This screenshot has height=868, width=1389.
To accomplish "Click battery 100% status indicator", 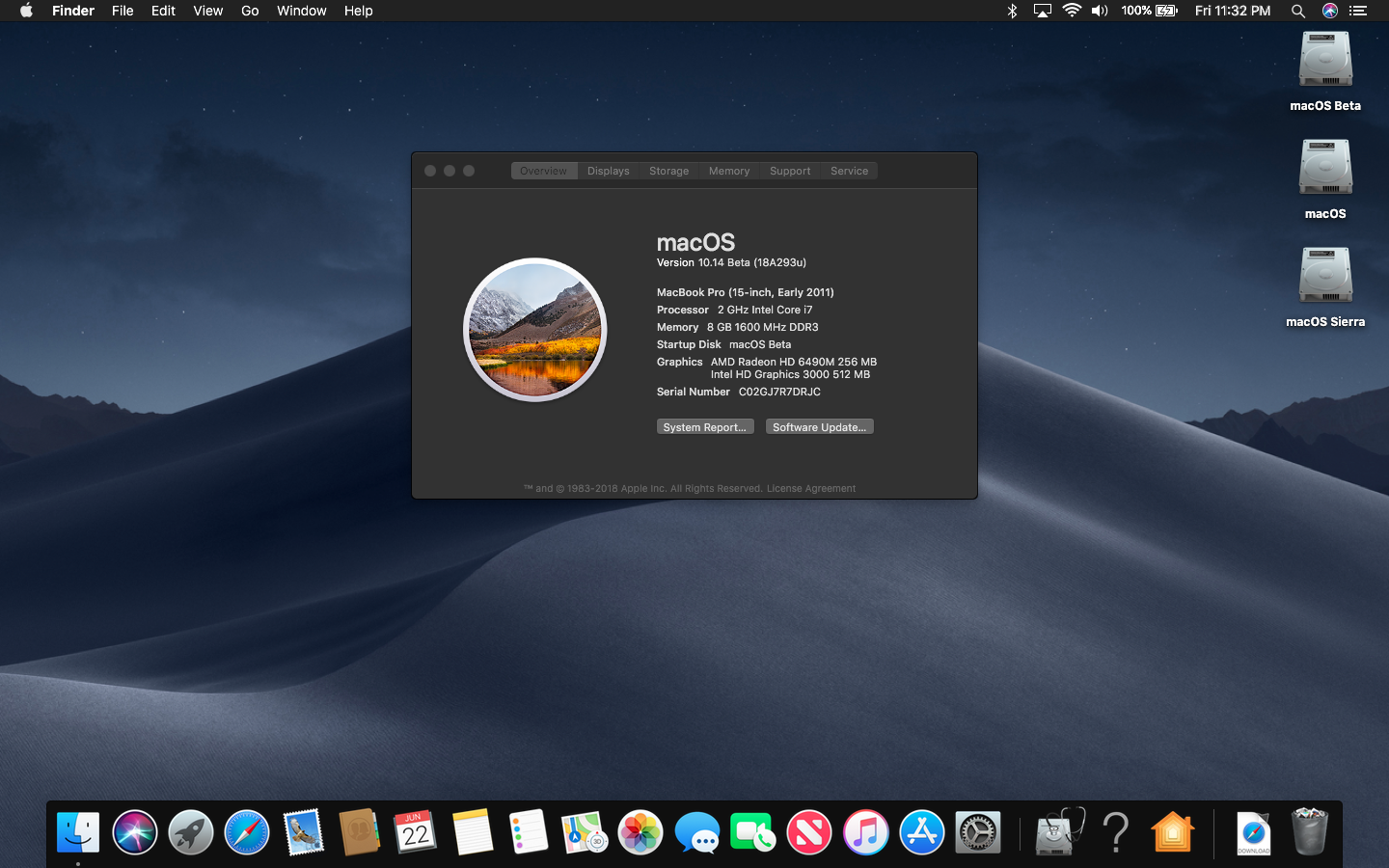I will [1150, 11].
